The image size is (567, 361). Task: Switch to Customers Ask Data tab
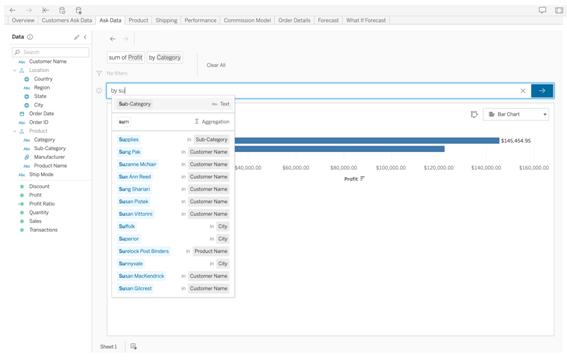pyautogui.click(x=67, y=20)
